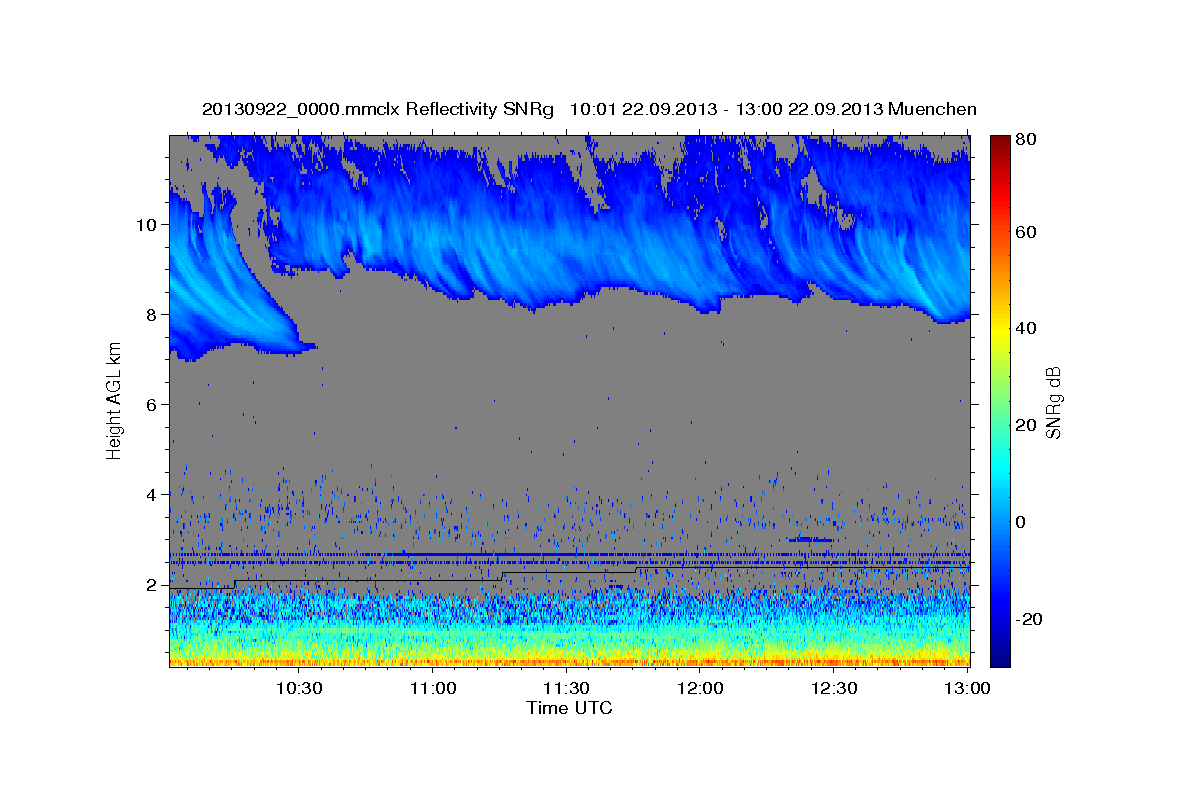This screenshot has width=1200, height=800.
Task: Click the height tick label 4
Action: (151, 495)
